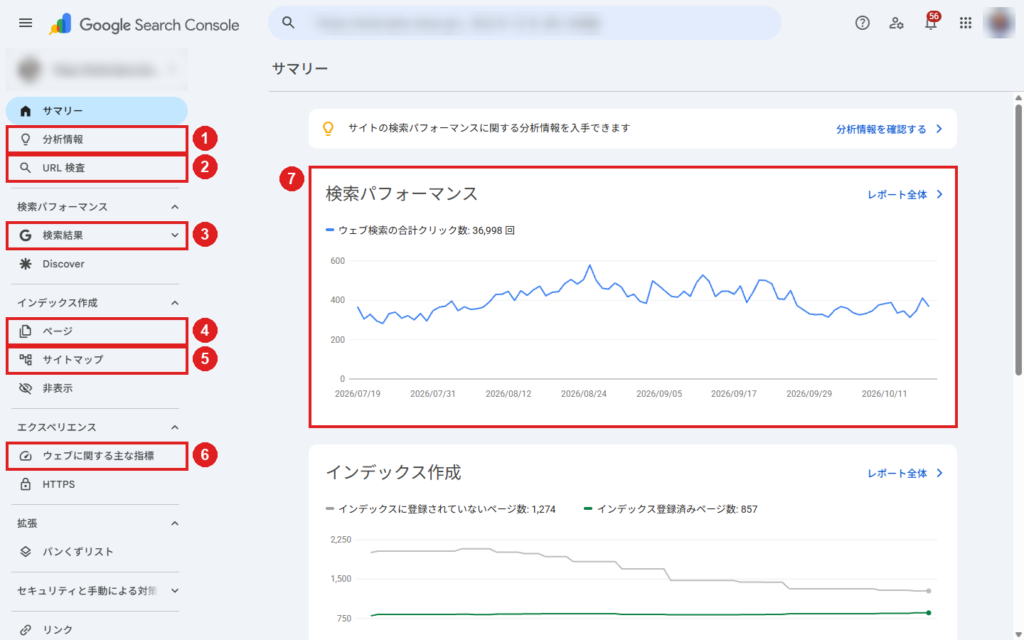The height and width of the screenshot is (640, 1024).
Task: Open the help question mark icon
Action: (x=862, y=23)
